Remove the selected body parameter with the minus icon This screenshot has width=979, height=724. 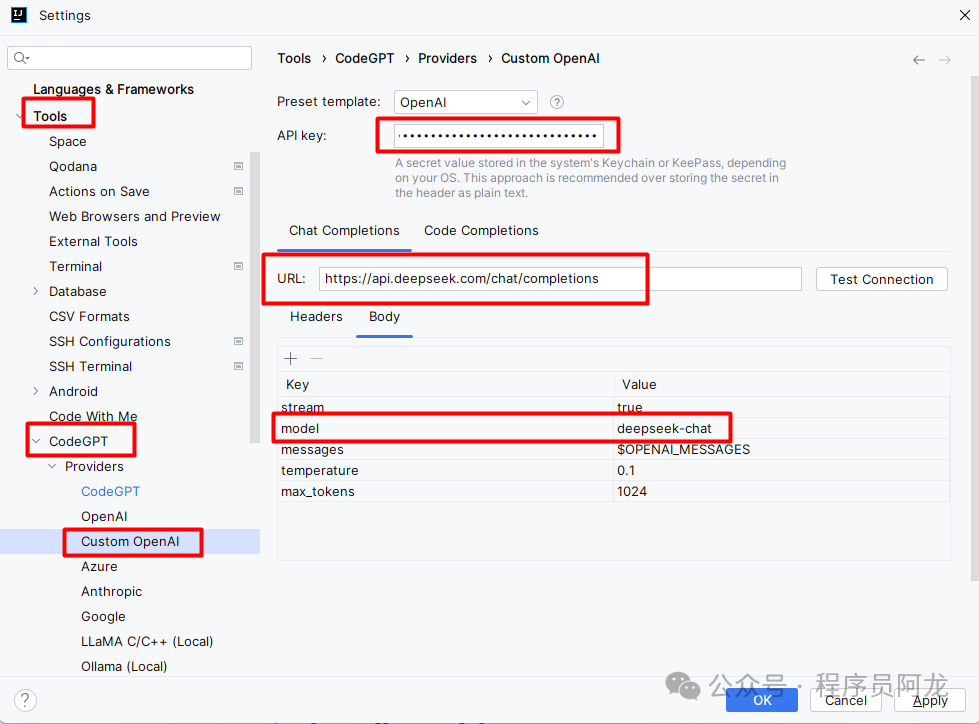tap(317, 358)
